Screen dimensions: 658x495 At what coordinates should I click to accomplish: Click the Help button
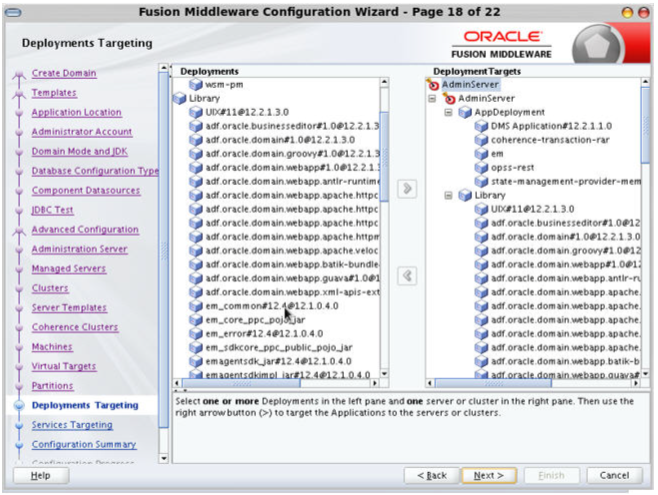(x=41, y=475)
